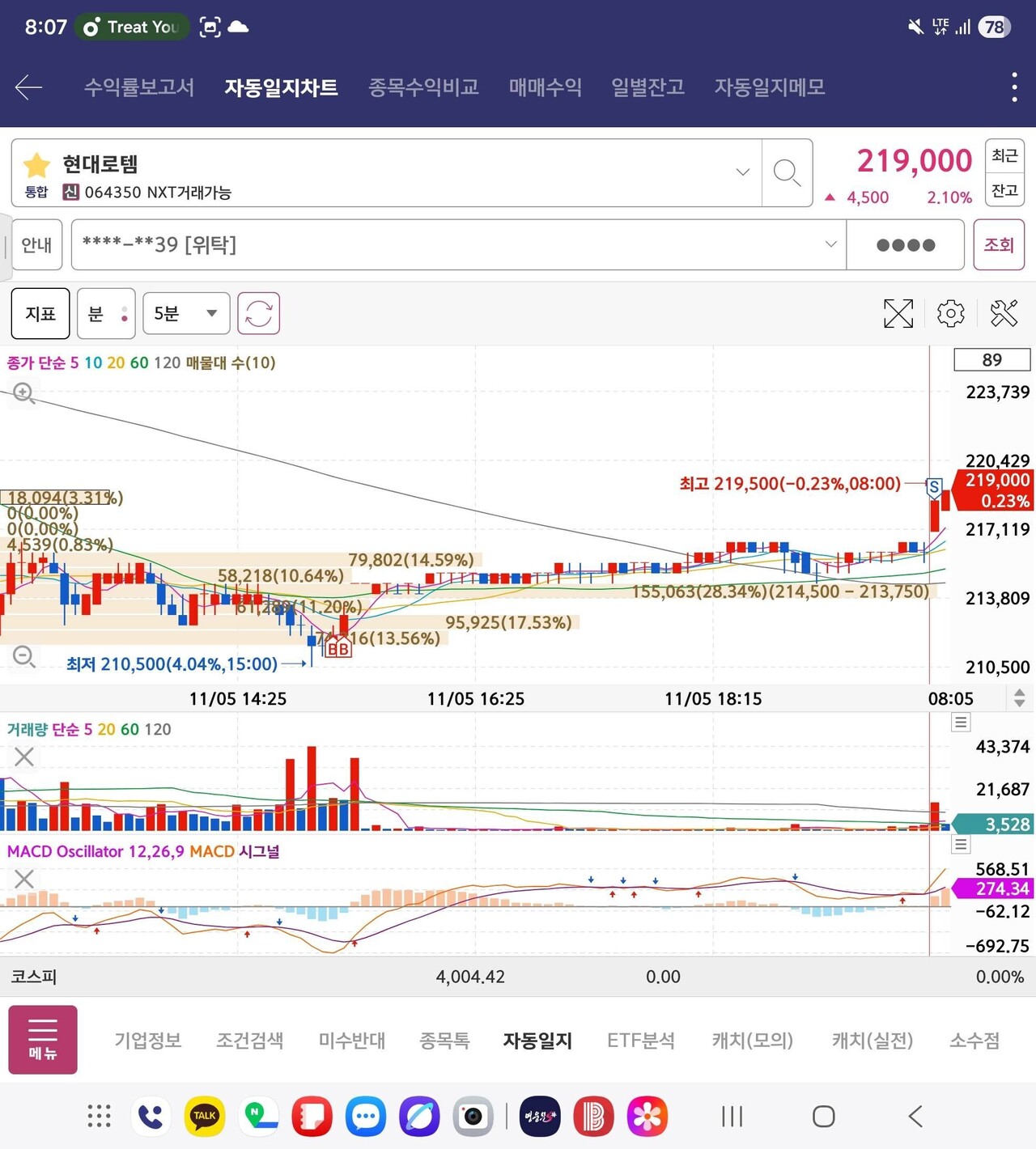Open volume panel hamburger menu icon
Image resolution: width=1036 pixels, height=1149 pixels.
click(960, 722)
